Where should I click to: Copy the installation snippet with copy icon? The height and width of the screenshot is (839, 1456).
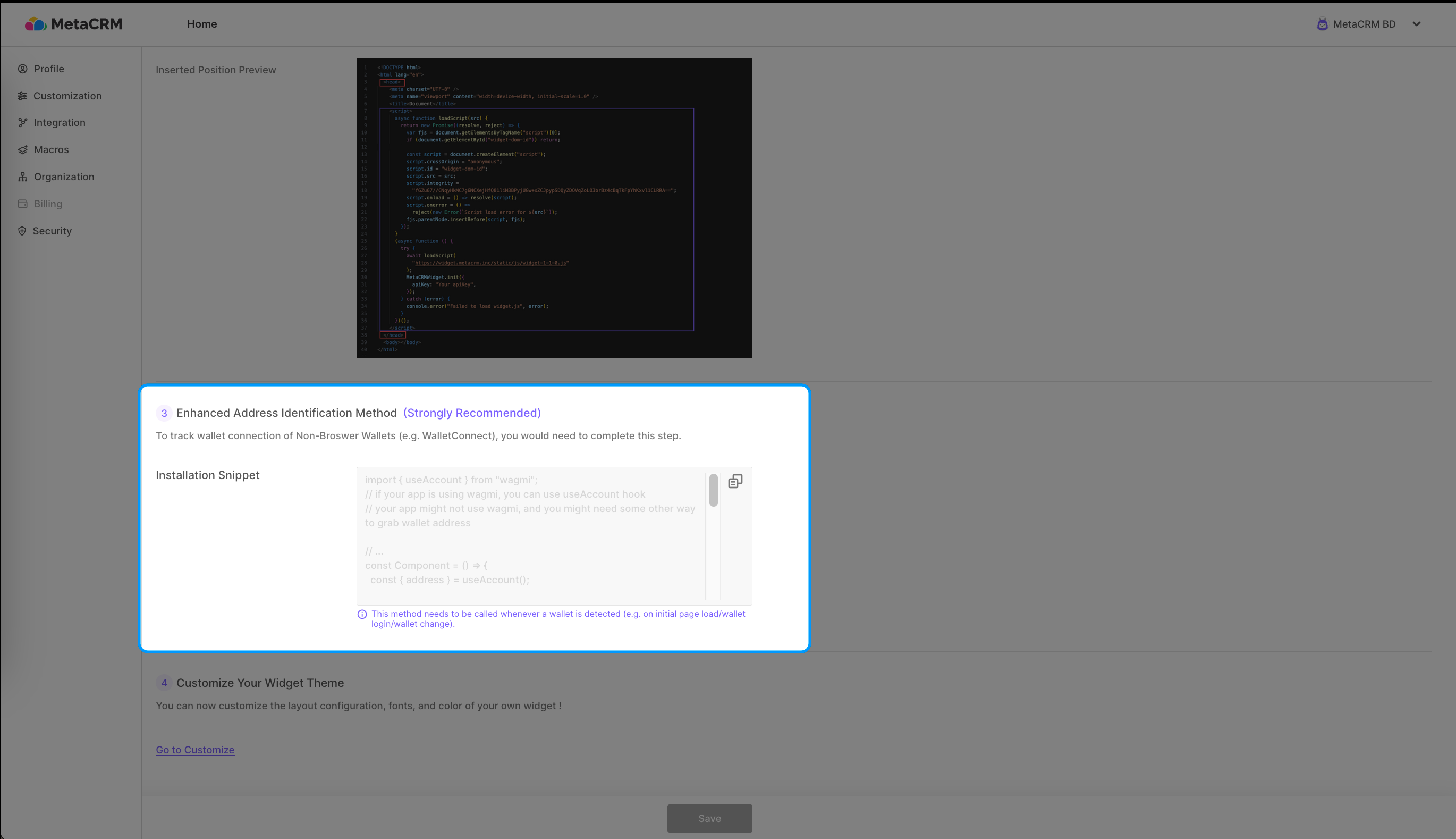point(735,481)
